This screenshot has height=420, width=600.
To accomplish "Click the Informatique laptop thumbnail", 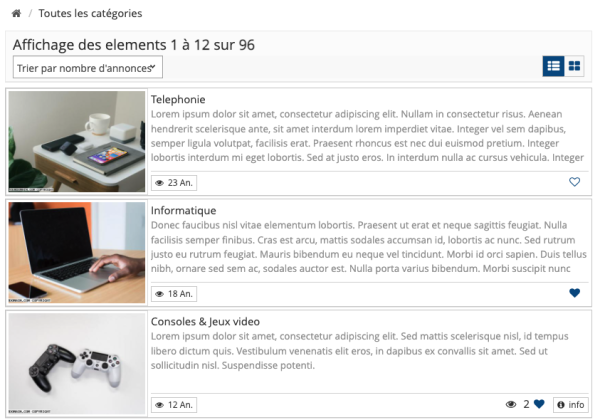I will (x=77, y=252).
